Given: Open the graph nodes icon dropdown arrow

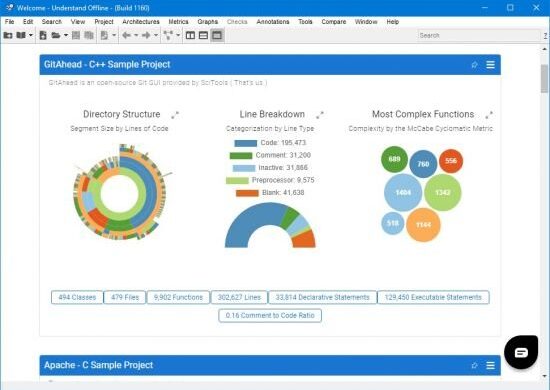Looking at the screenshot, I should (x=178, y=35).
